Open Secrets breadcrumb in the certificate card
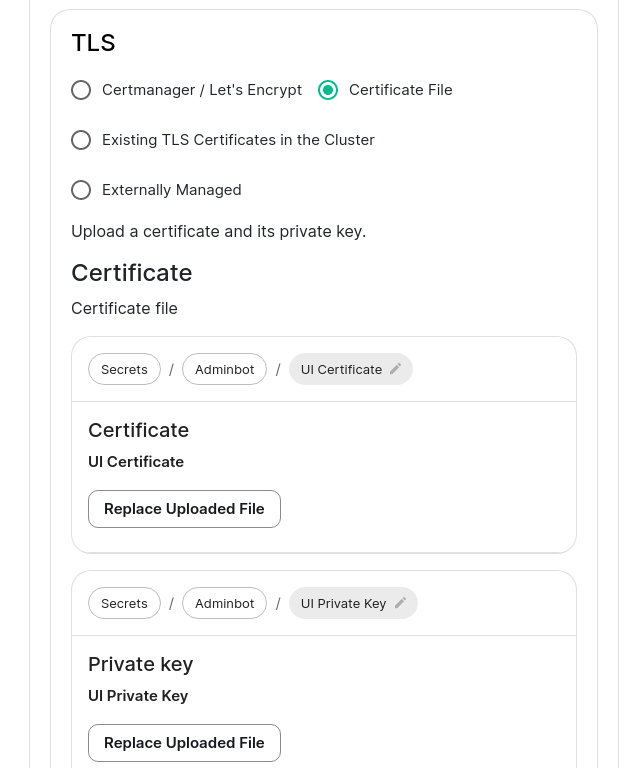This screenshot has height=768, width=641. tap(124, 369)
